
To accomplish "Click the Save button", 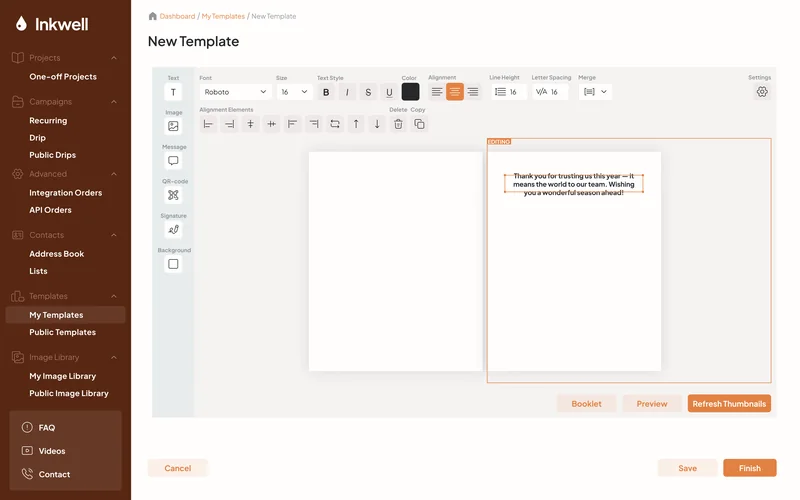I will 687,468.
